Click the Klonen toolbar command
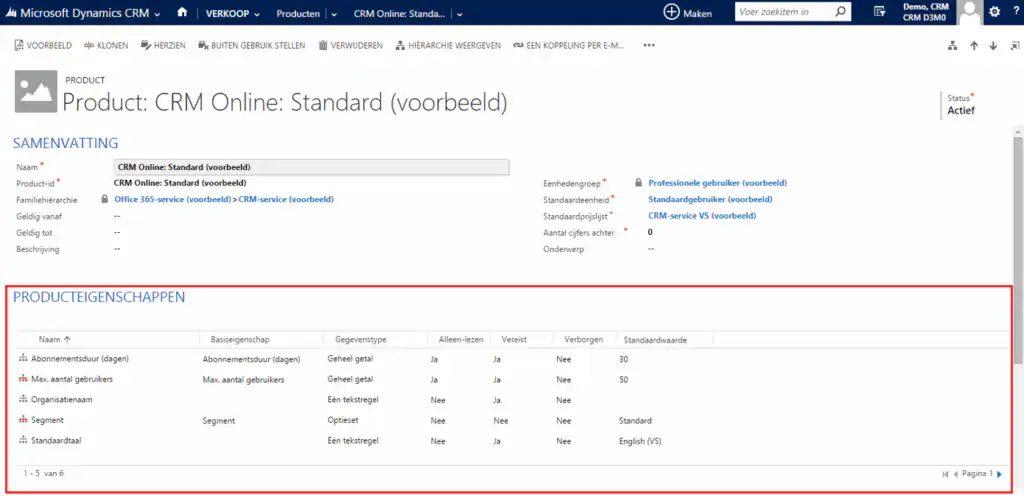This screenshot has height=498, width=1024. (x=106, y=45)
